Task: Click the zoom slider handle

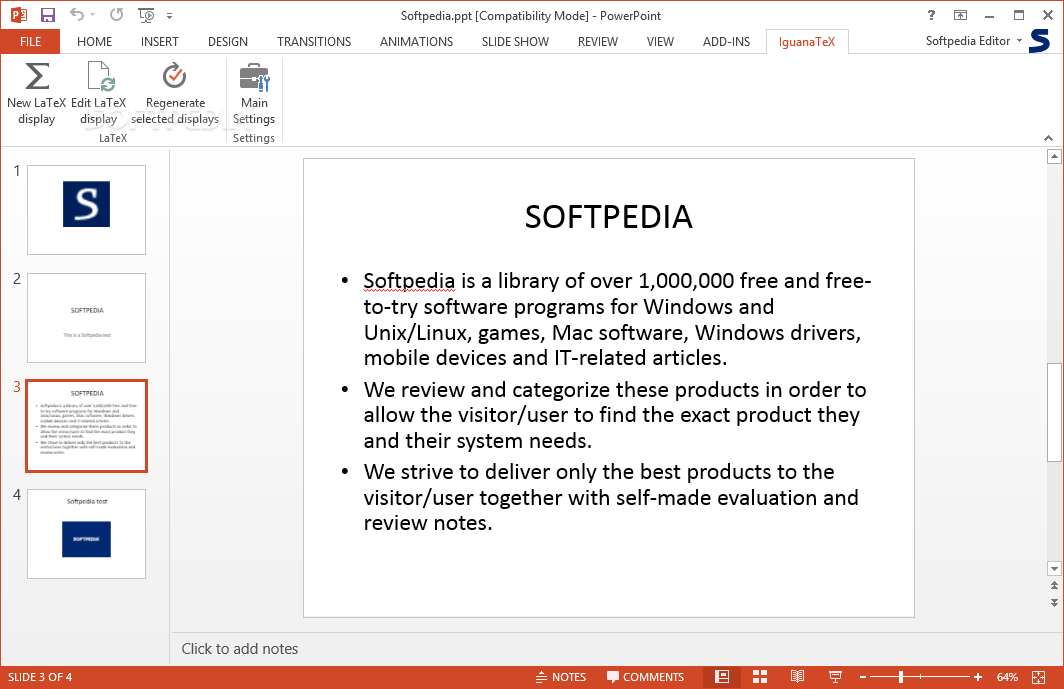Action: [x=901, y=677]
